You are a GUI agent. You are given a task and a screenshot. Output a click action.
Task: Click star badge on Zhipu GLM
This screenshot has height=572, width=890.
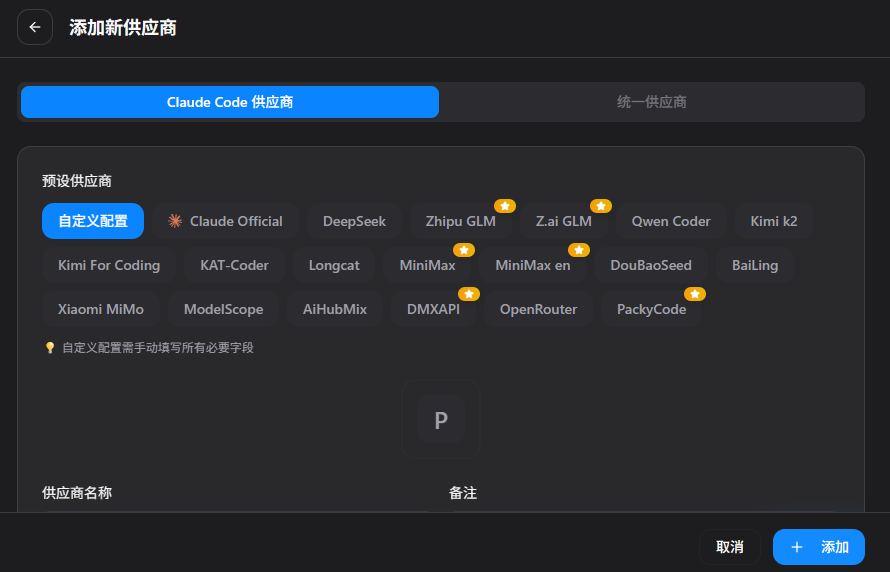(505, 206)
